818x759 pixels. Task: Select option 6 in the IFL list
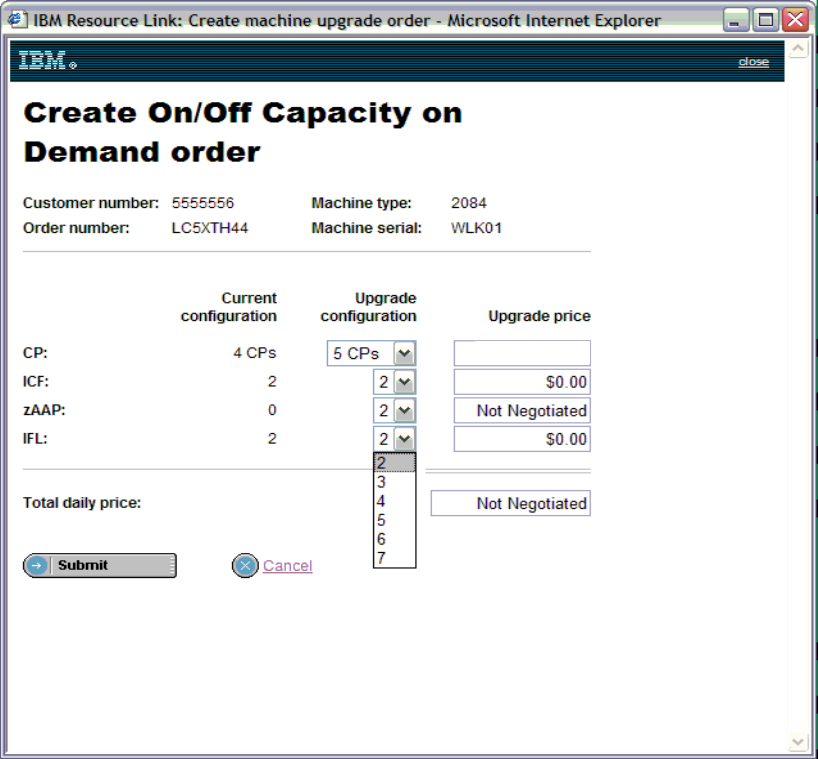point(394,539)
